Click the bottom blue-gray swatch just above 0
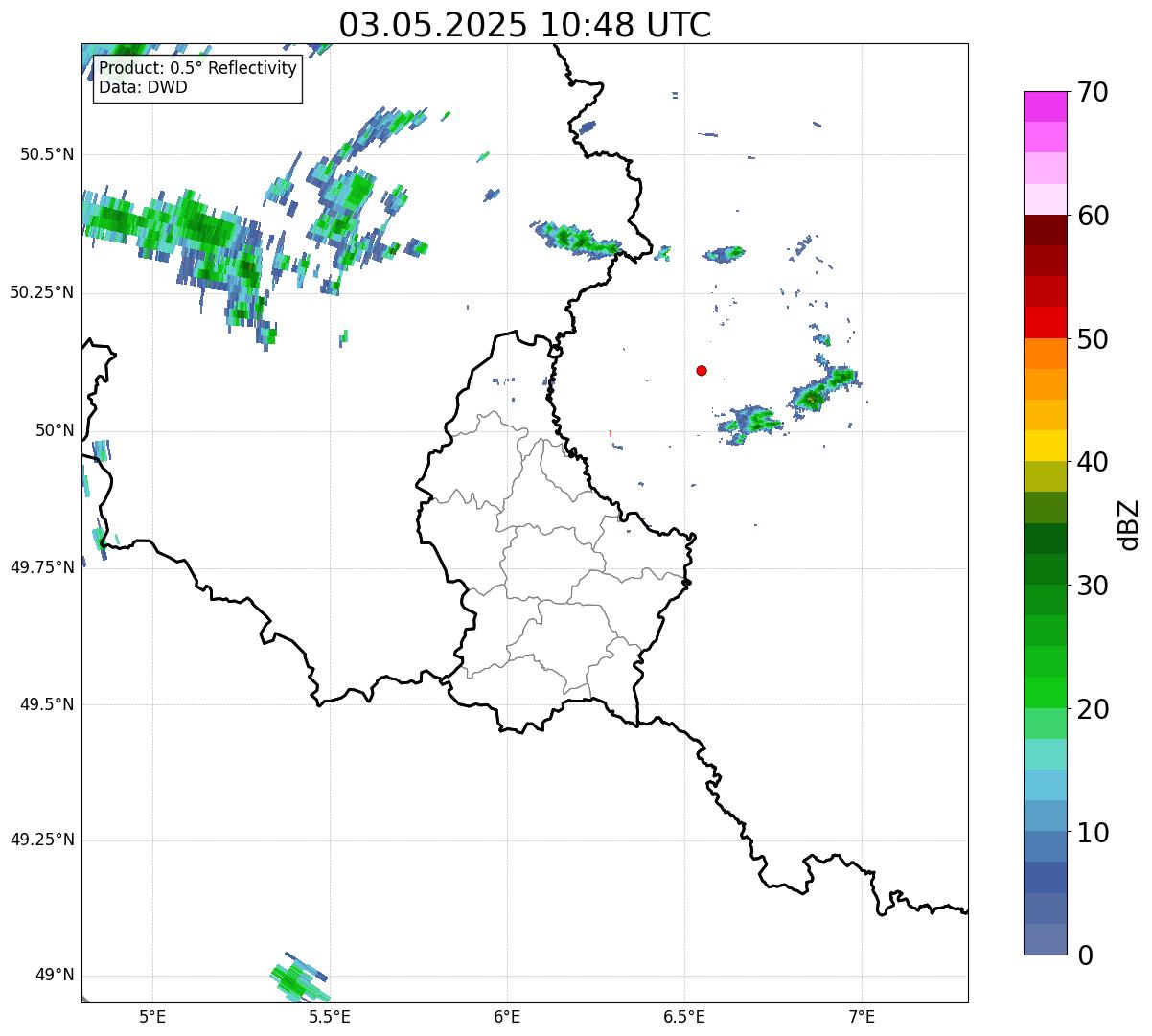1152x1036 pixels. pos(1045,938)
